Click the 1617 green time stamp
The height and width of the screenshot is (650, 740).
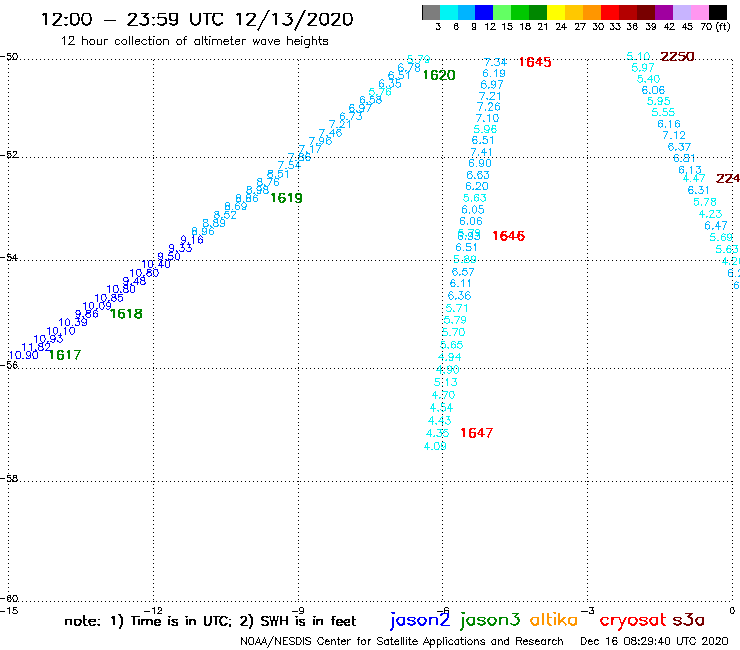65,355
